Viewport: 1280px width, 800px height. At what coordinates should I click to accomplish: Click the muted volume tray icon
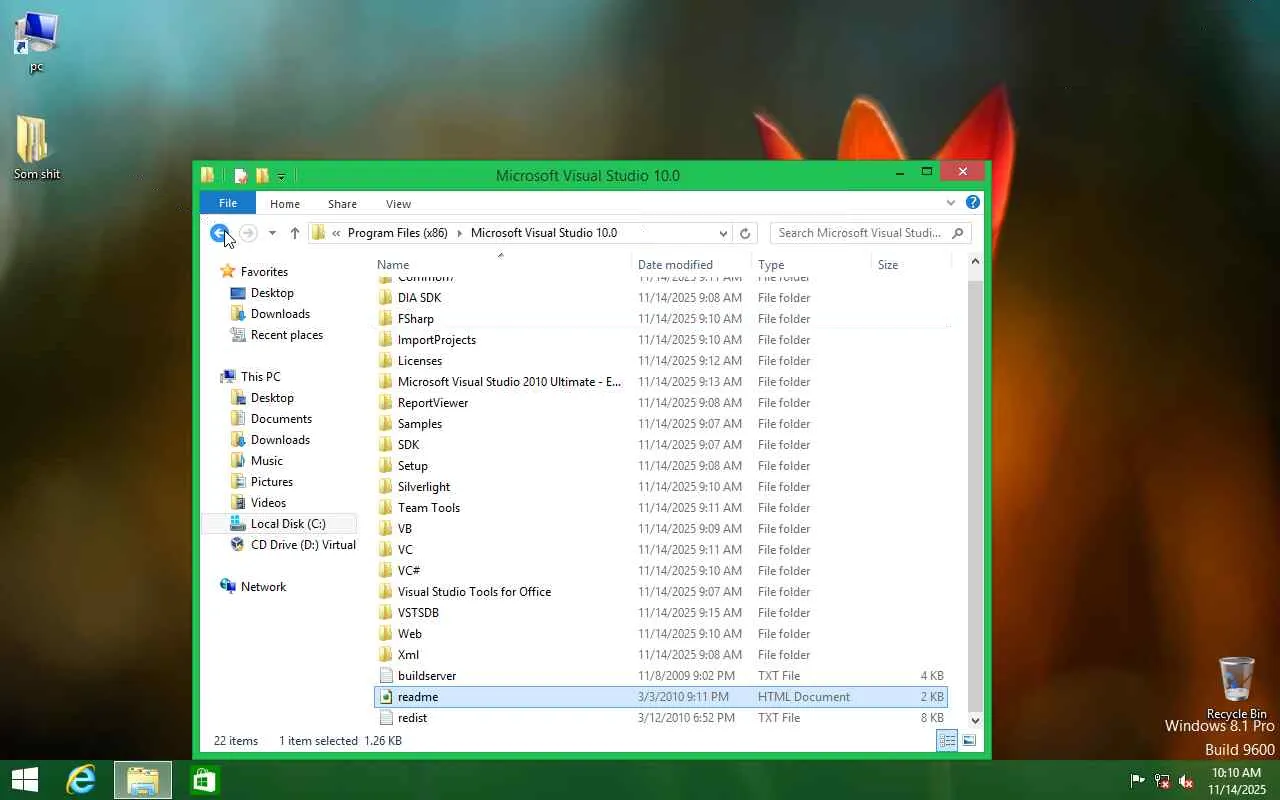[x=1186, y=781]
